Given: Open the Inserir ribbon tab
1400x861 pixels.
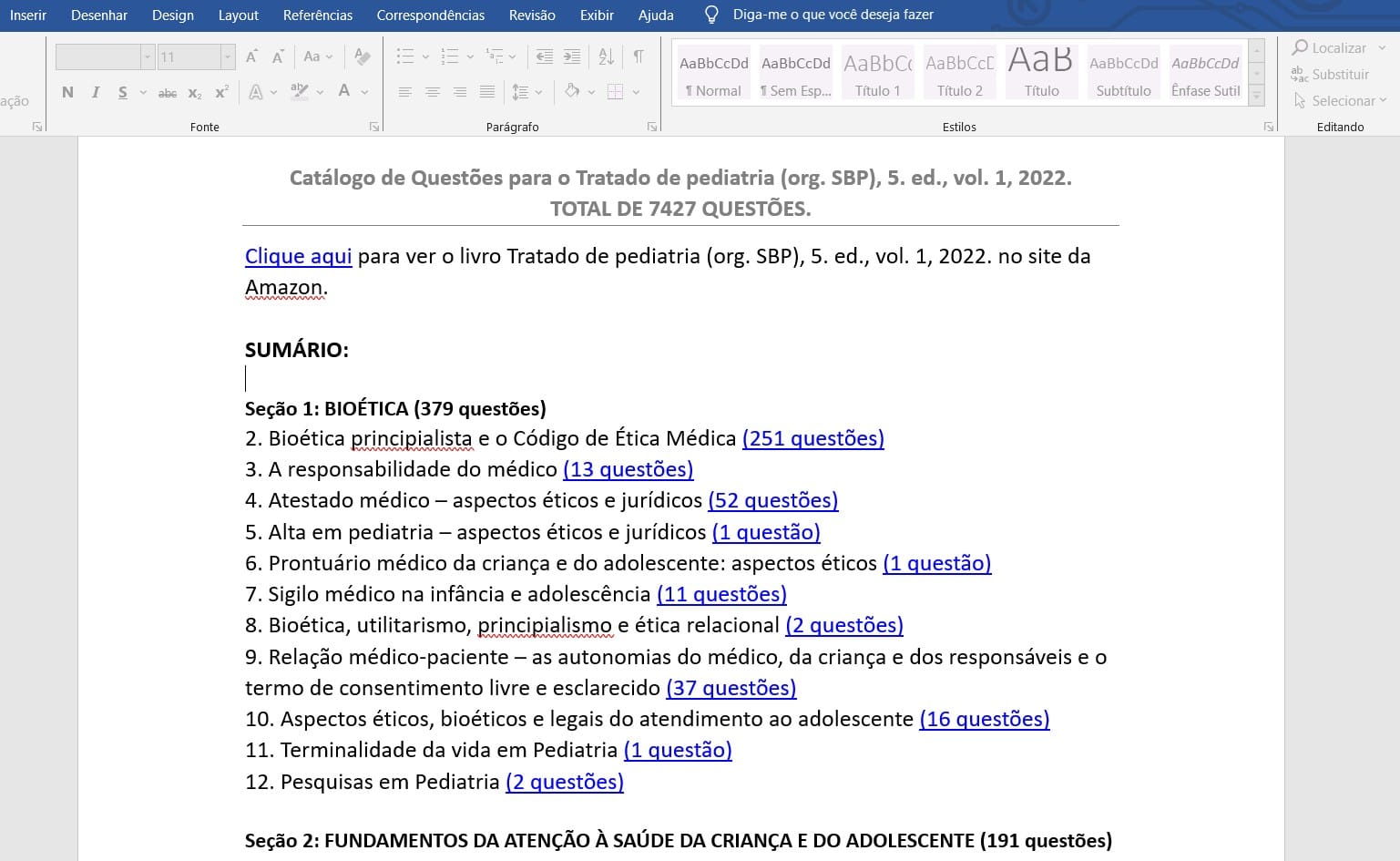Looking at the screenshot, I should [x=28, y=15].
